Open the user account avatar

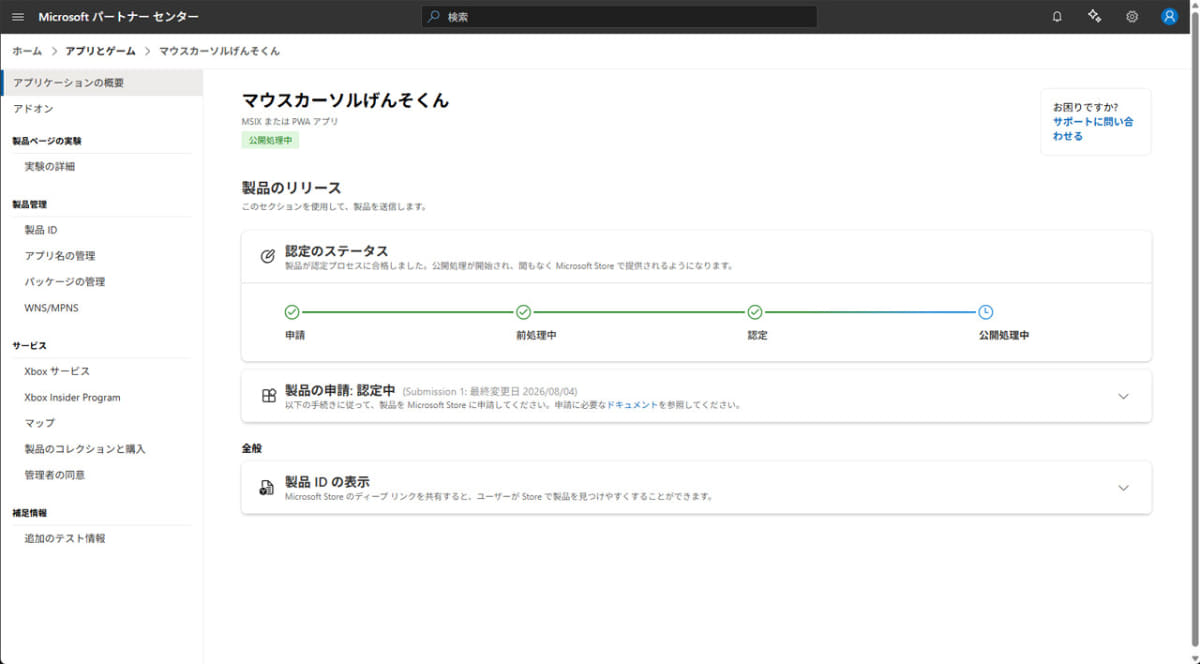(x=1169, y=17)
